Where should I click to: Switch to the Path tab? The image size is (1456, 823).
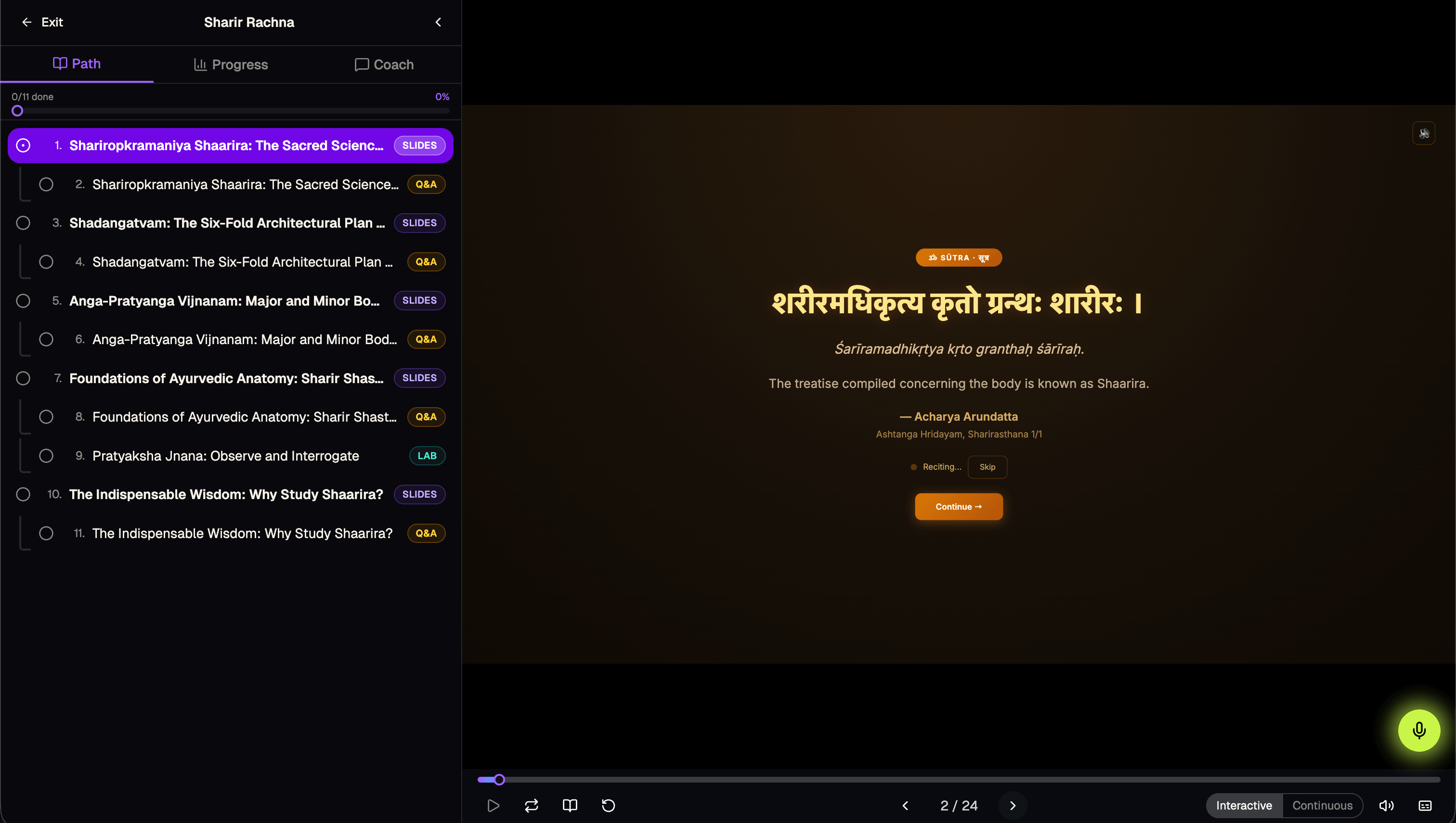[77, 64]
